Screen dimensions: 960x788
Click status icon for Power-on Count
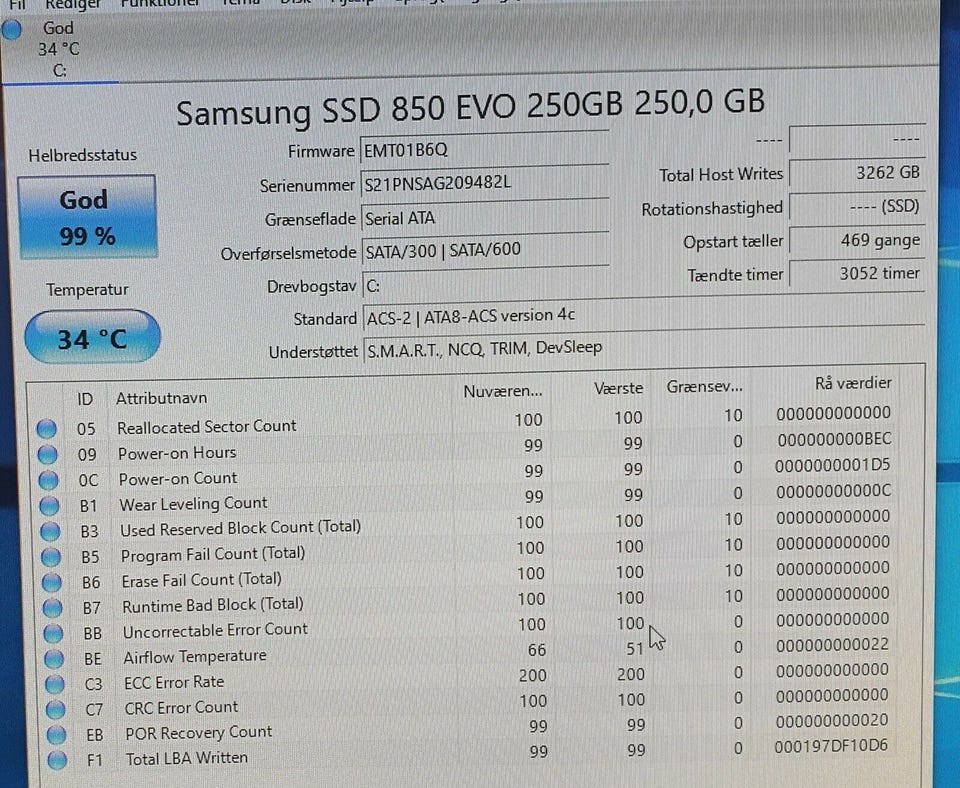[x=48, y=481]
